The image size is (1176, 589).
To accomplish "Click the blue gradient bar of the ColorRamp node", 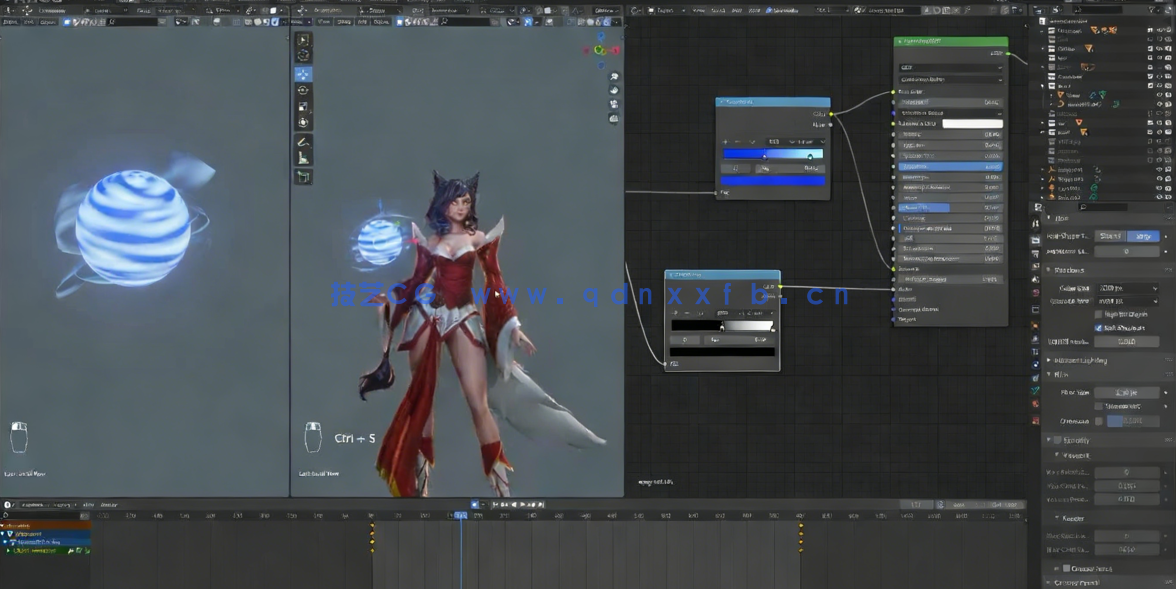I will tap(772, 154).
